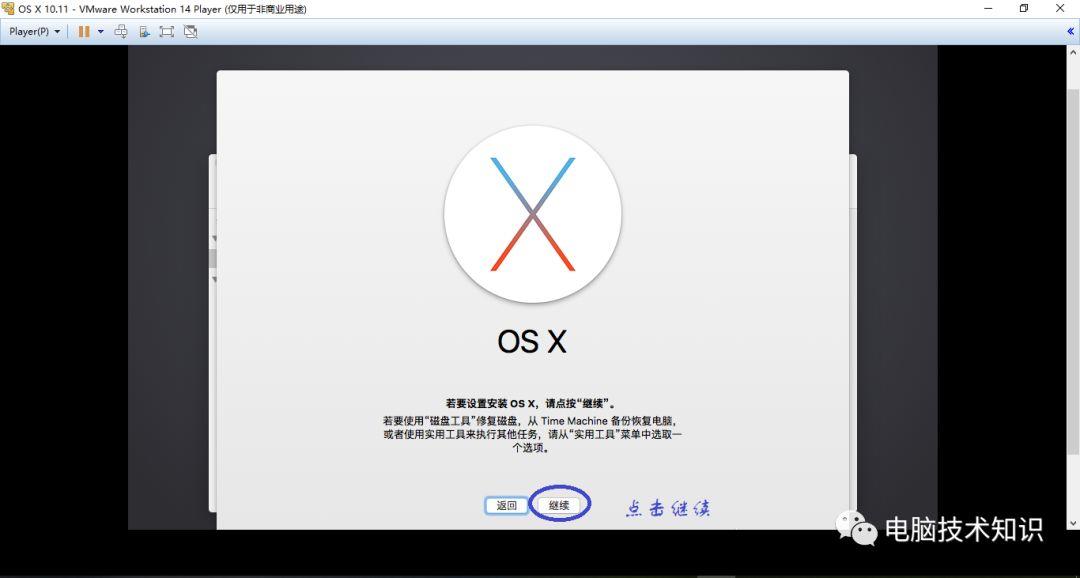Minimize the VMware Player window
Image resolution: width=1080 pixels, height=578 pixels.
988,9
